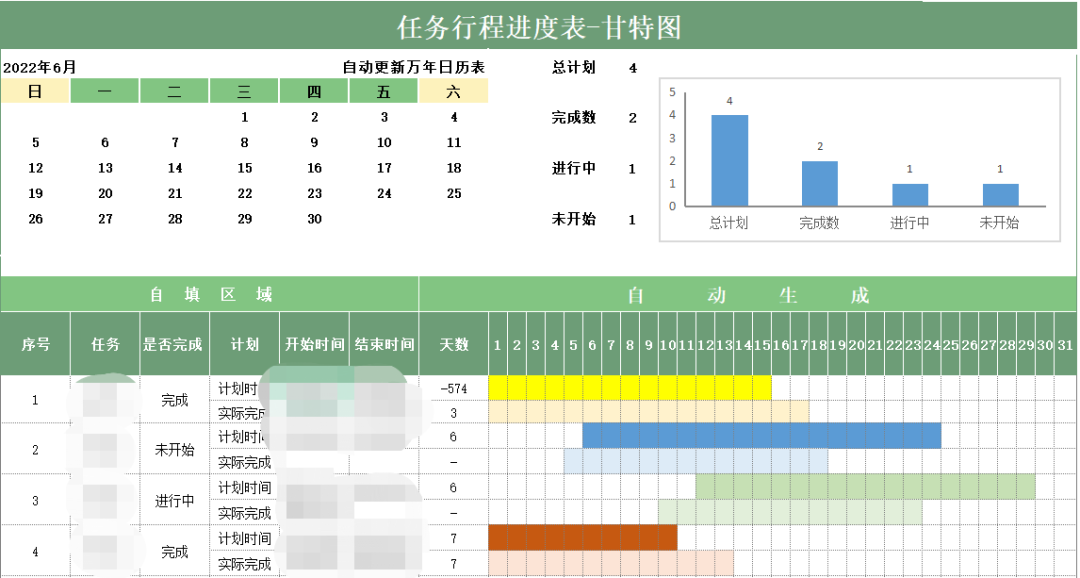
Task: Click the 天数 column header
Action: tap(453, 344)
